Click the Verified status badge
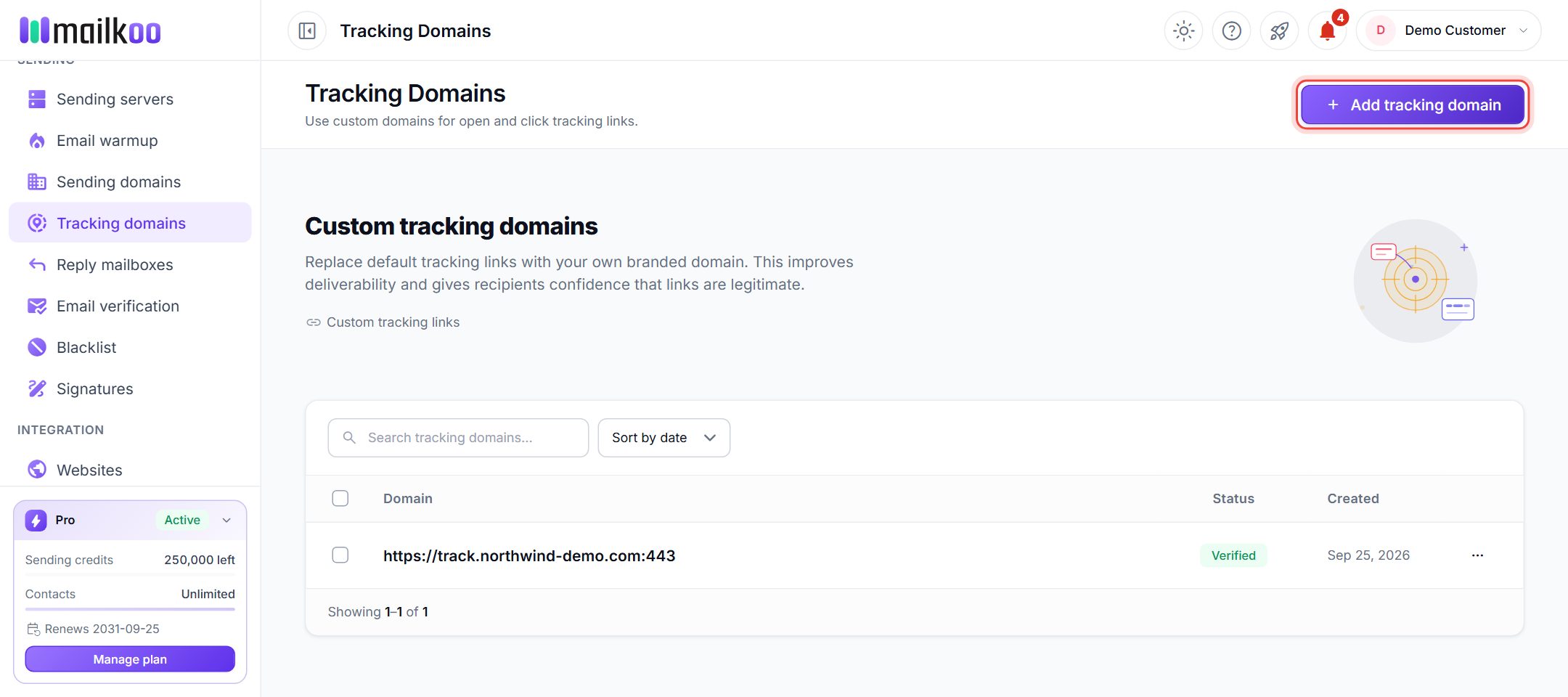Screen dimensions: 1568x697 [x=1233, y=555]
